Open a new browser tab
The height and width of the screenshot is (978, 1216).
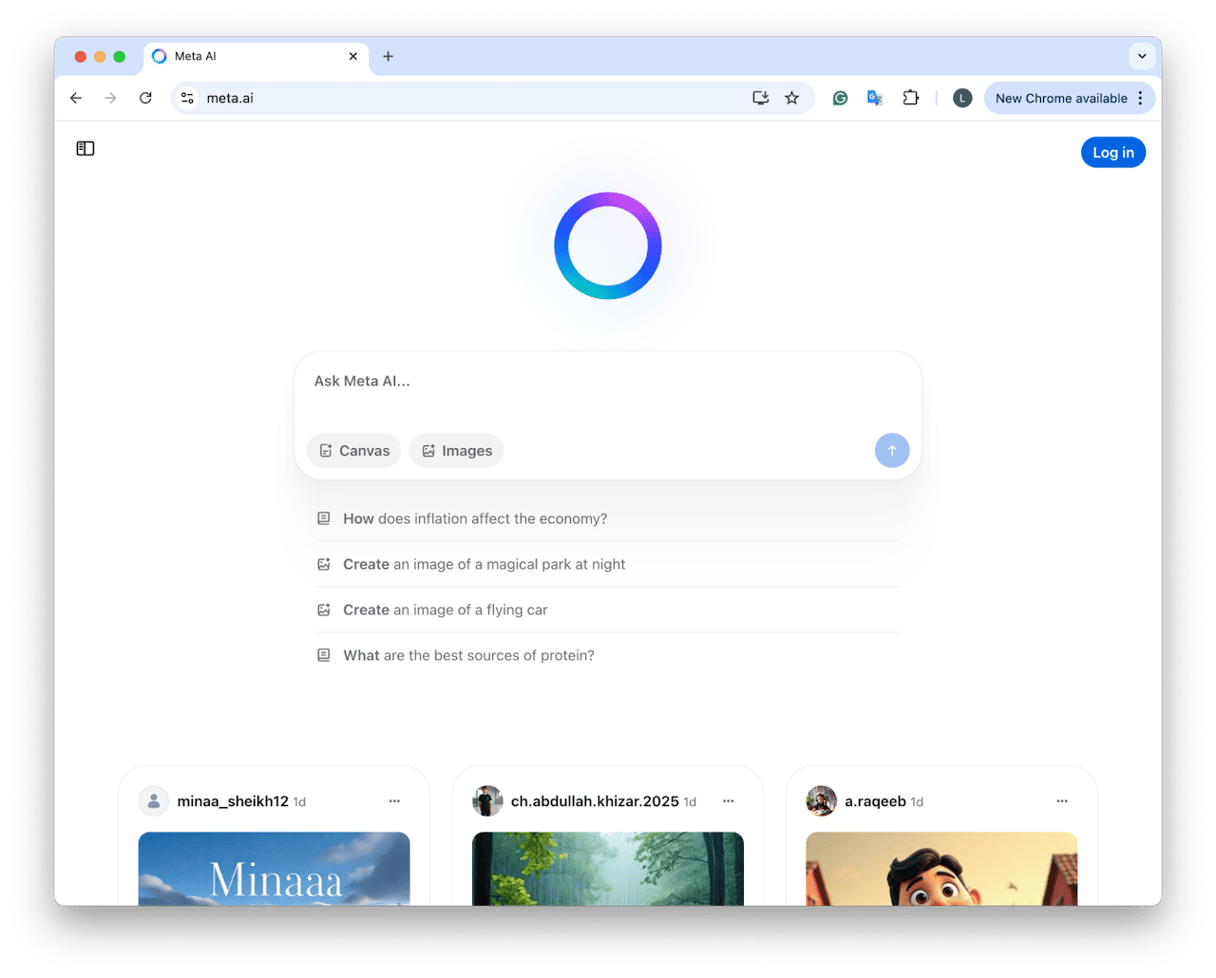point(388,56)
